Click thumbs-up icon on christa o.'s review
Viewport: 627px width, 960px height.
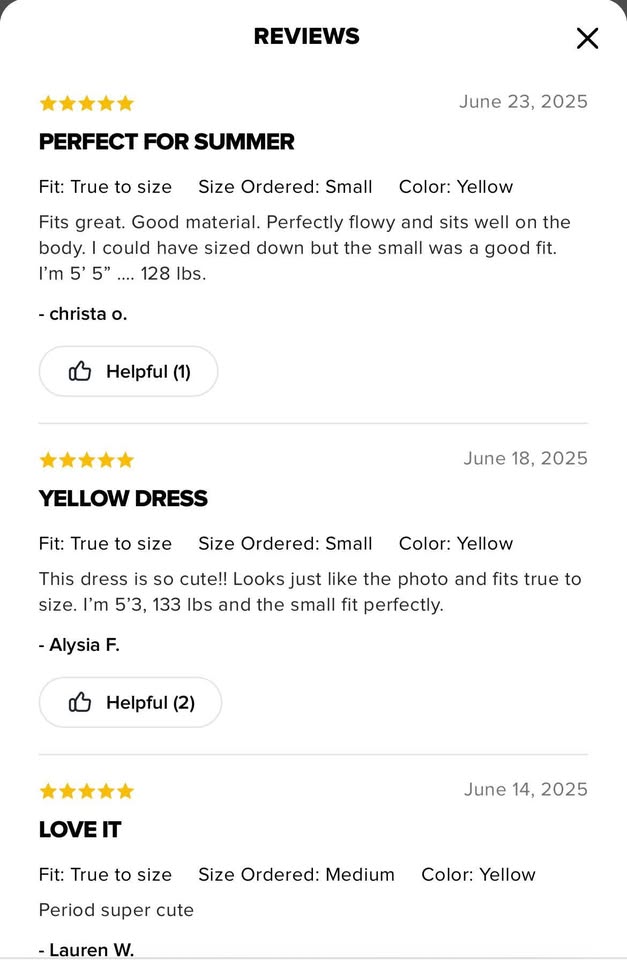coord(80,372)
